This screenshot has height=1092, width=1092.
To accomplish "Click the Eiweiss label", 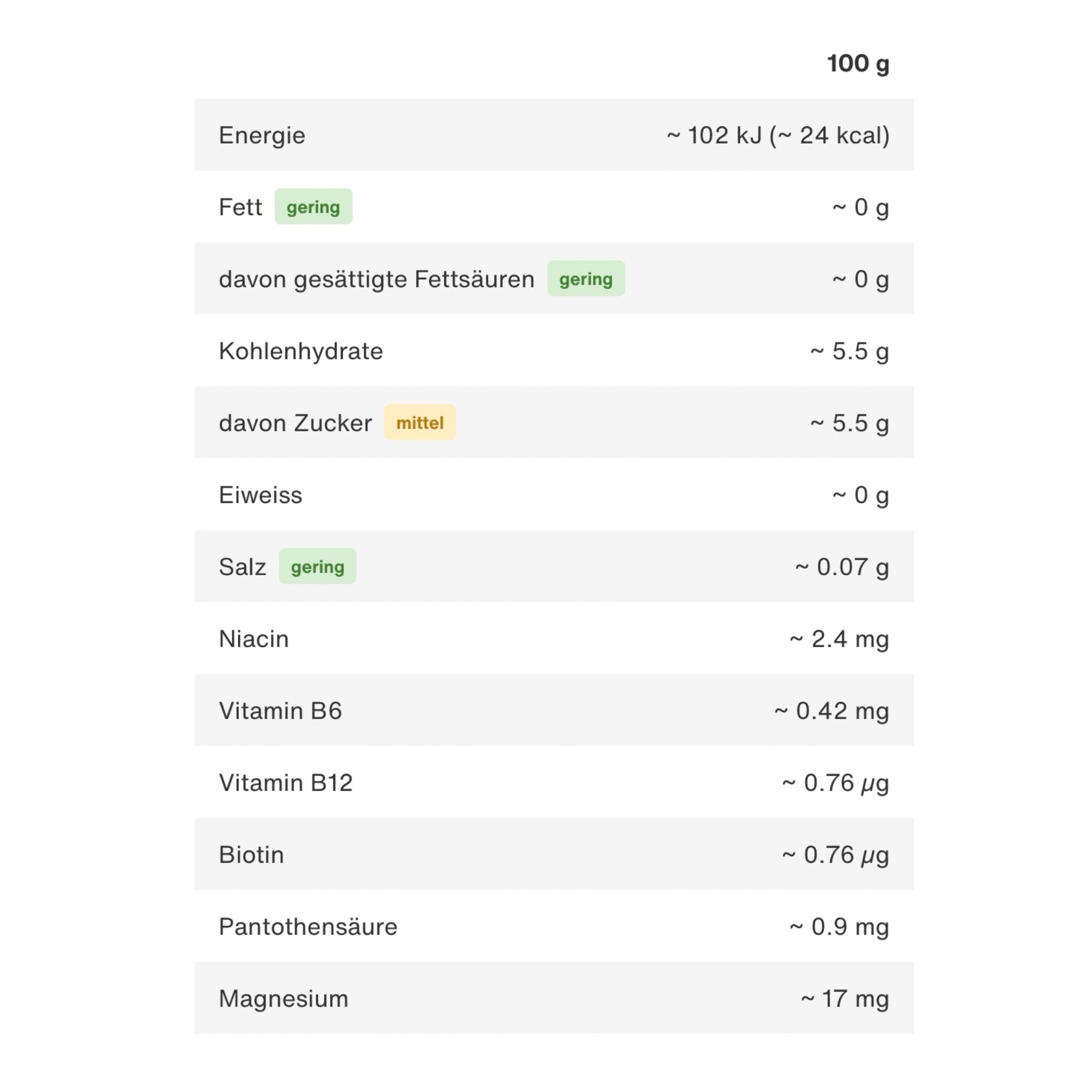I will pos(260,495).
